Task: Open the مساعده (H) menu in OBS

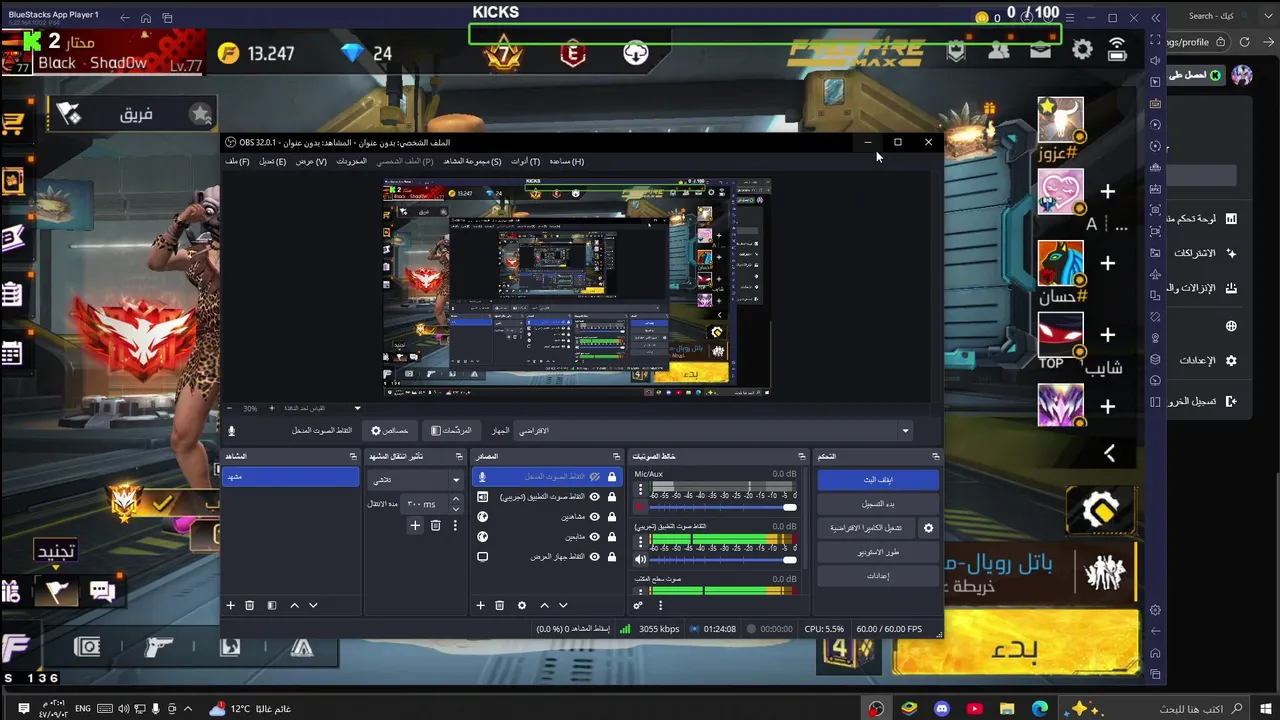Action: point(566,161)
